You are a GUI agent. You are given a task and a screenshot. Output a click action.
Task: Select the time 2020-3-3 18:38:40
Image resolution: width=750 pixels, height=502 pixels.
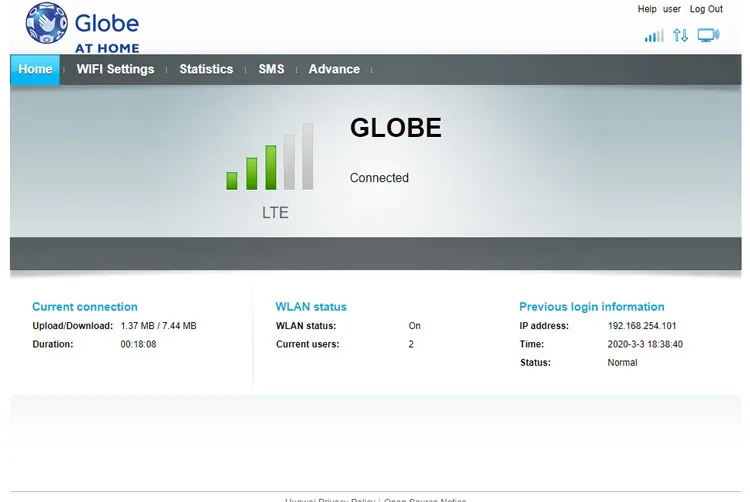tap(645, 344)
